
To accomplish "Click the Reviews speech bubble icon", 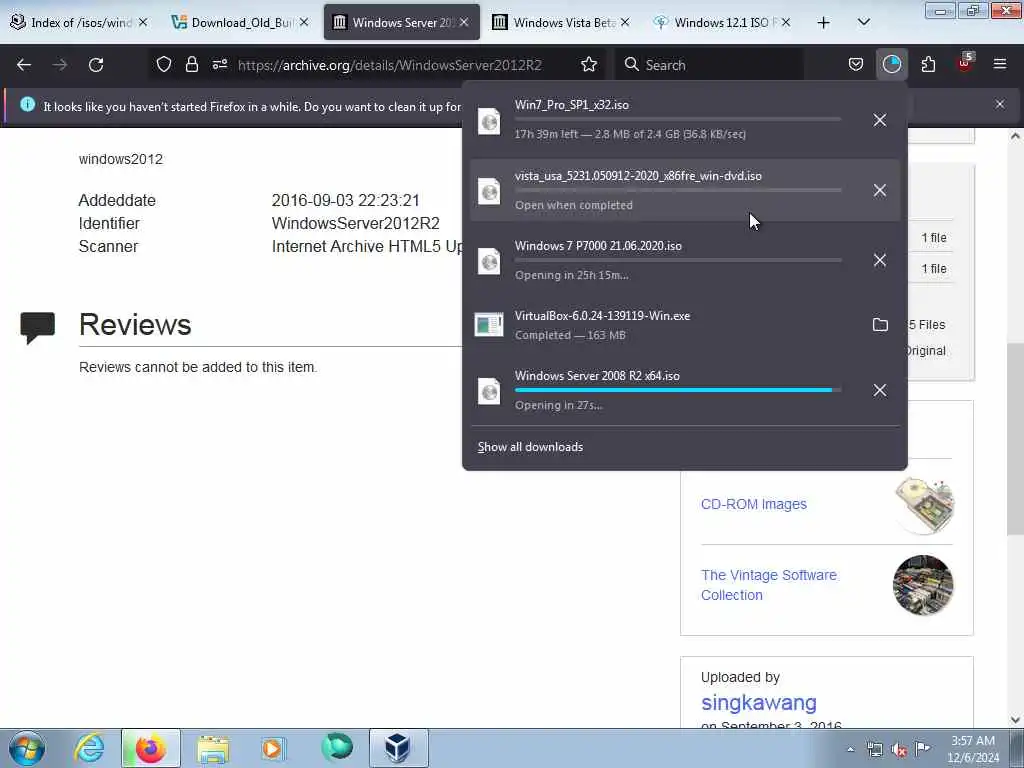I will pos(38,327).
